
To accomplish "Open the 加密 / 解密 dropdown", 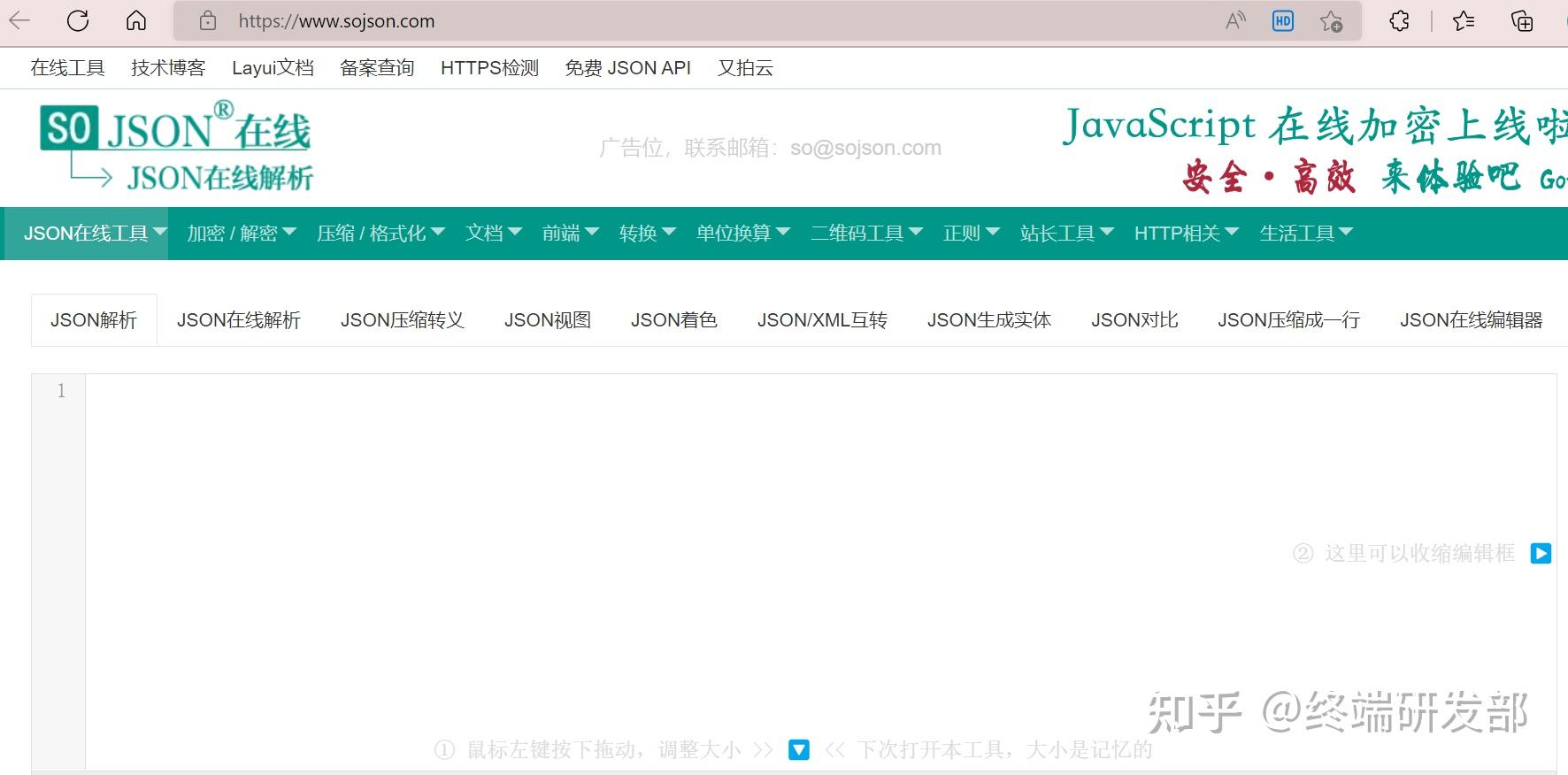I will [x=242, y=234].
